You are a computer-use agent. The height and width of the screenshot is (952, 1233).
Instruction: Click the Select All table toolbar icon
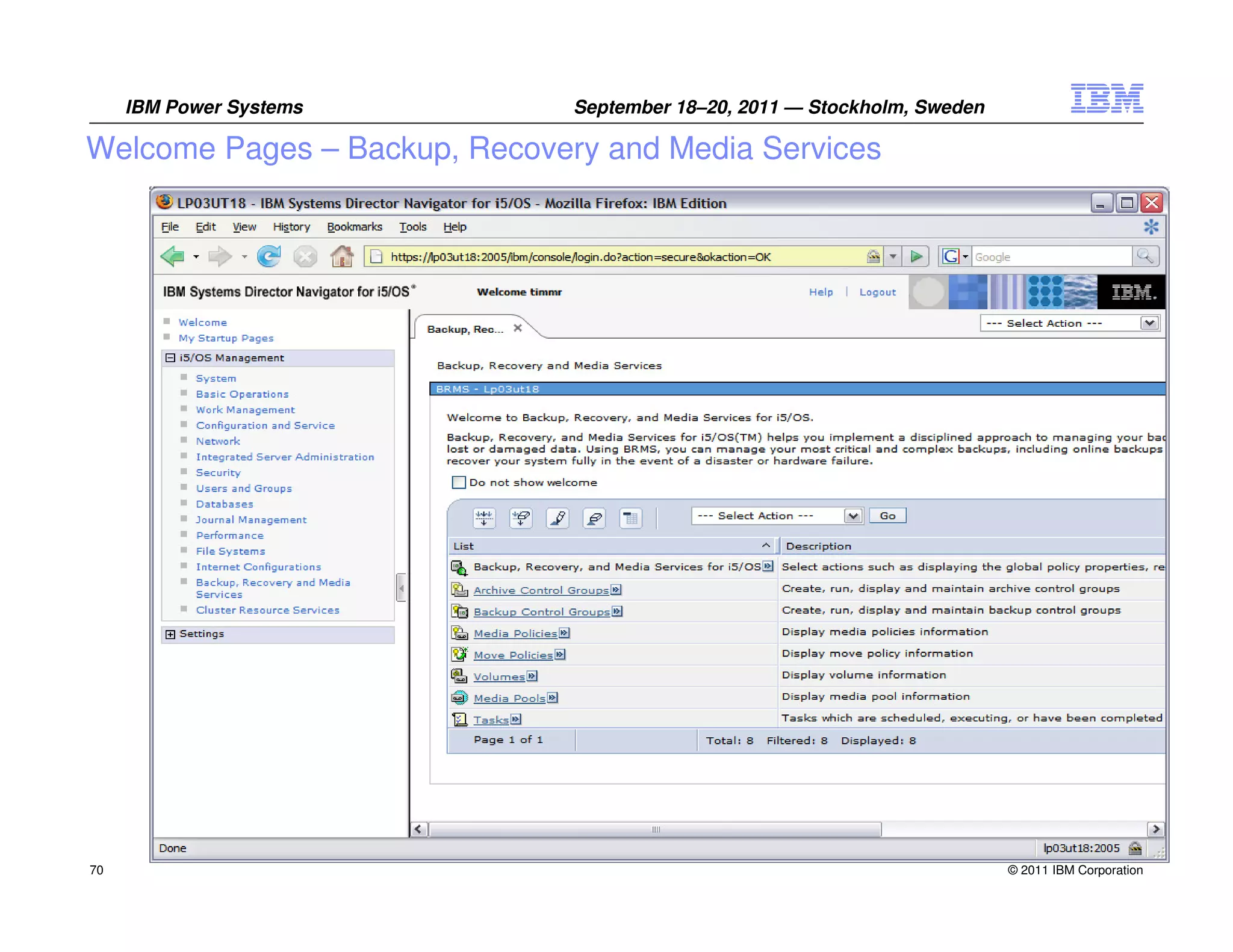[484, 518]
